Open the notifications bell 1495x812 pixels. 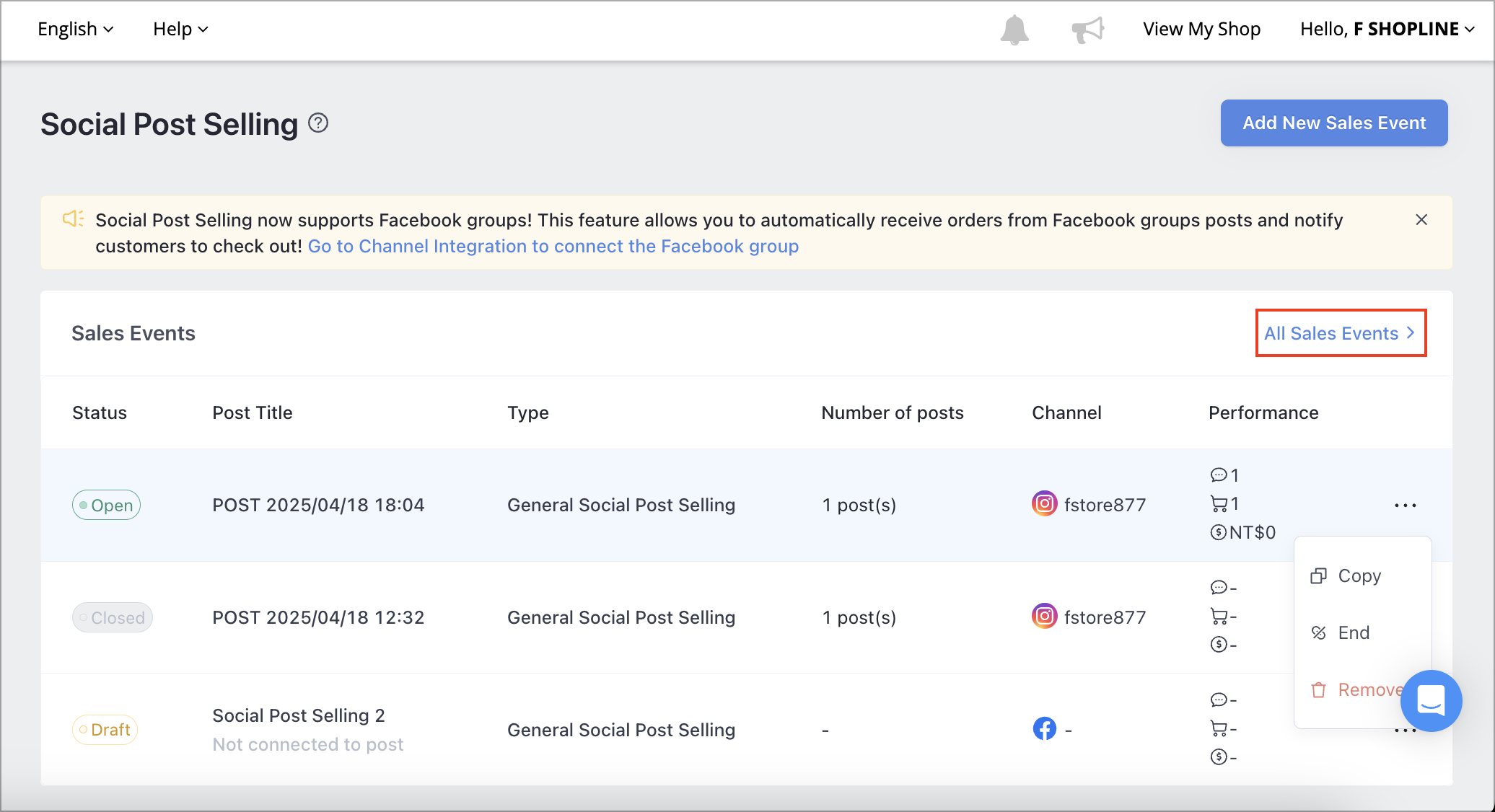(1014, 30)
